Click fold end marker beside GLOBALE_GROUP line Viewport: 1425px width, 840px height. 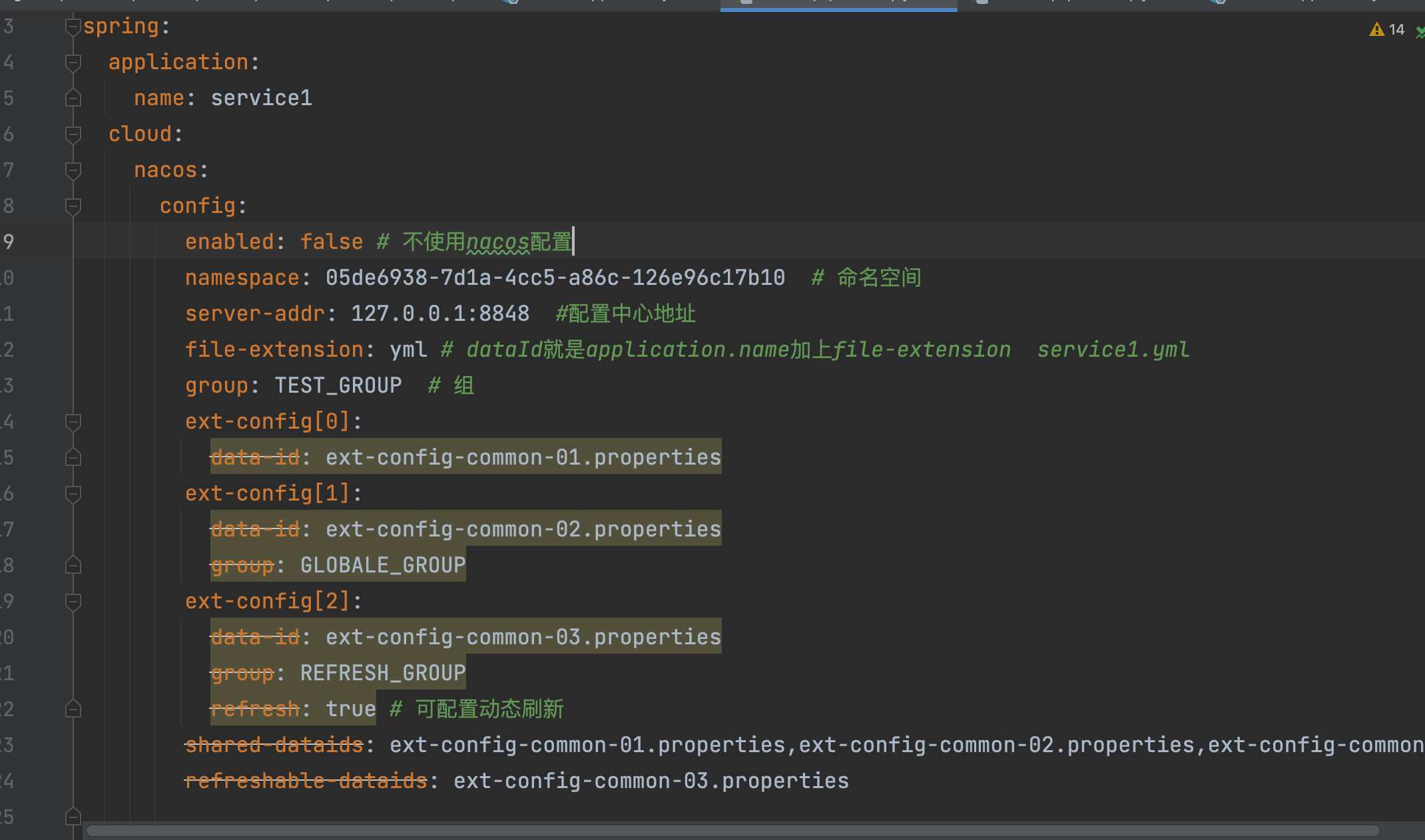[x=73, y=566]
